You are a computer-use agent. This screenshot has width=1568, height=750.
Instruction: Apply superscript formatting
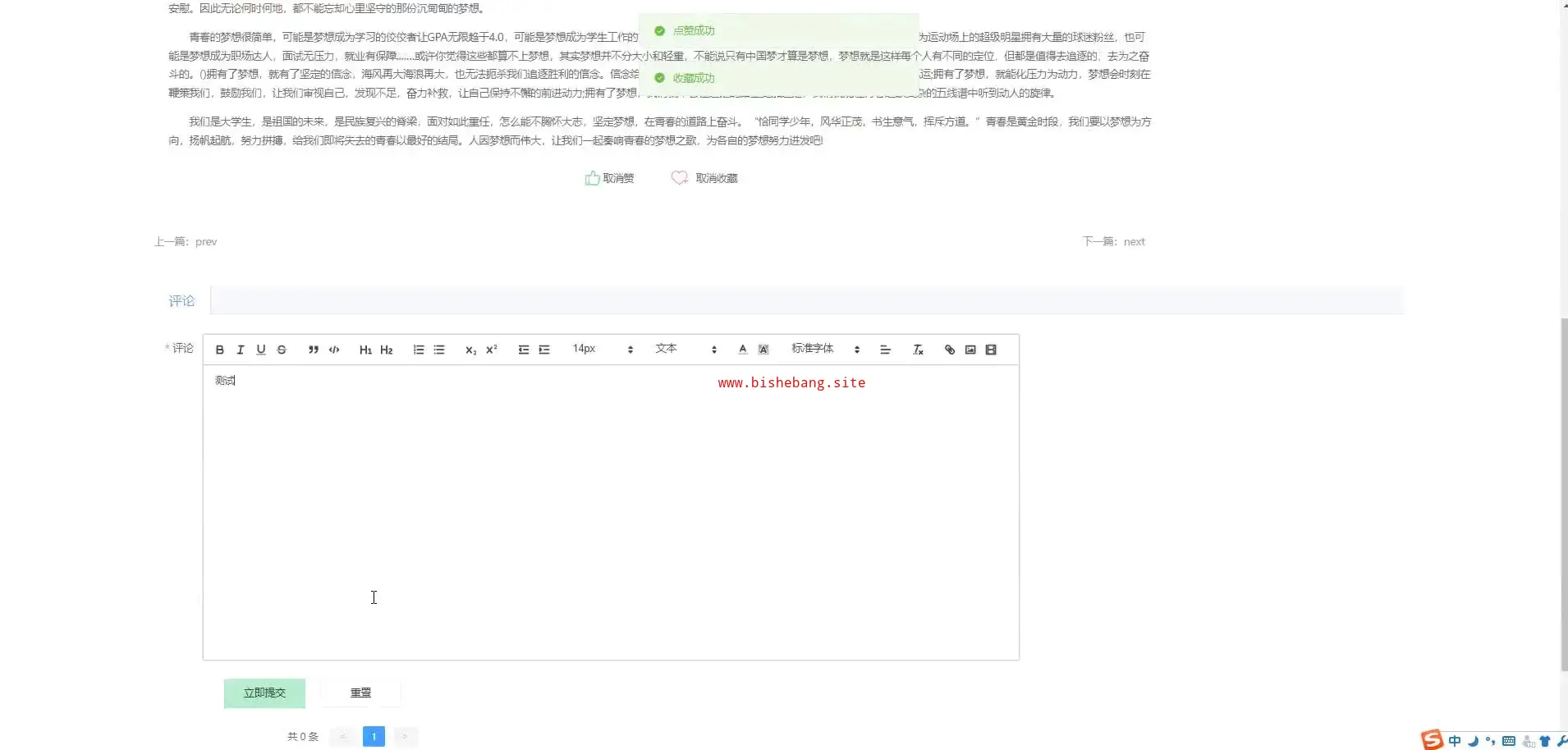pyautogui.click(x=492, y=350)
